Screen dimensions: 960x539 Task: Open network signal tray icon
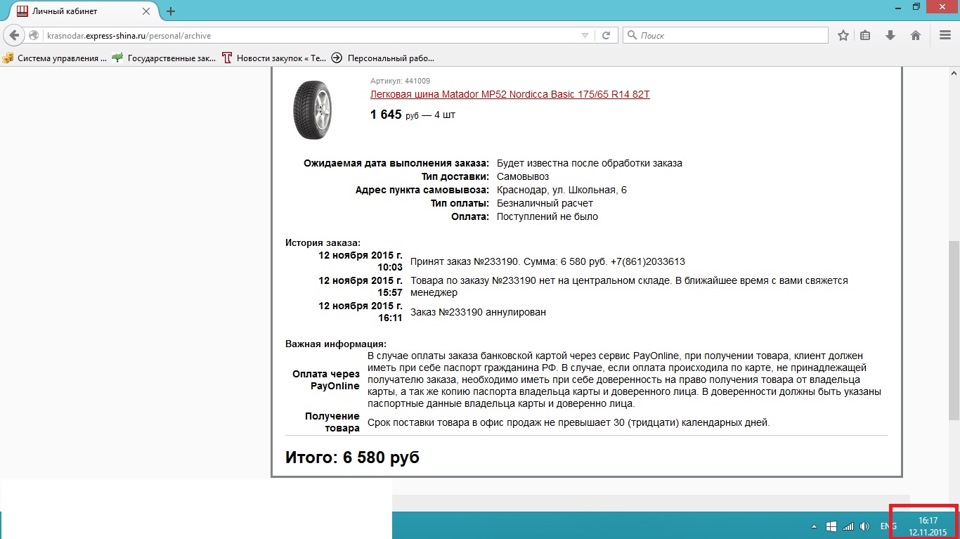click(848, 526)
